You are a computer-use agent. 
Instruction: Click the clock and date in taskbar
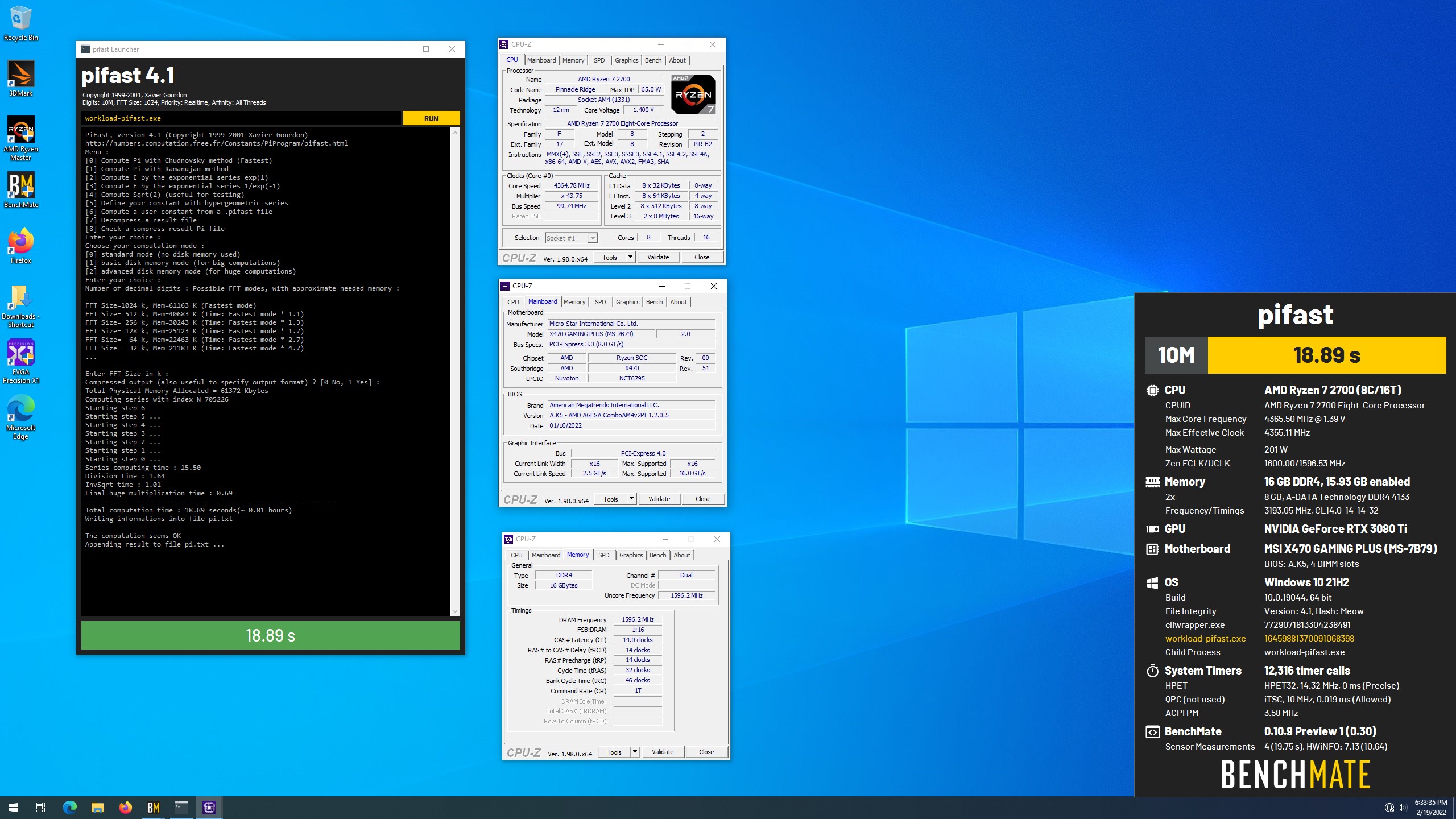click(x=1431, y=808)
